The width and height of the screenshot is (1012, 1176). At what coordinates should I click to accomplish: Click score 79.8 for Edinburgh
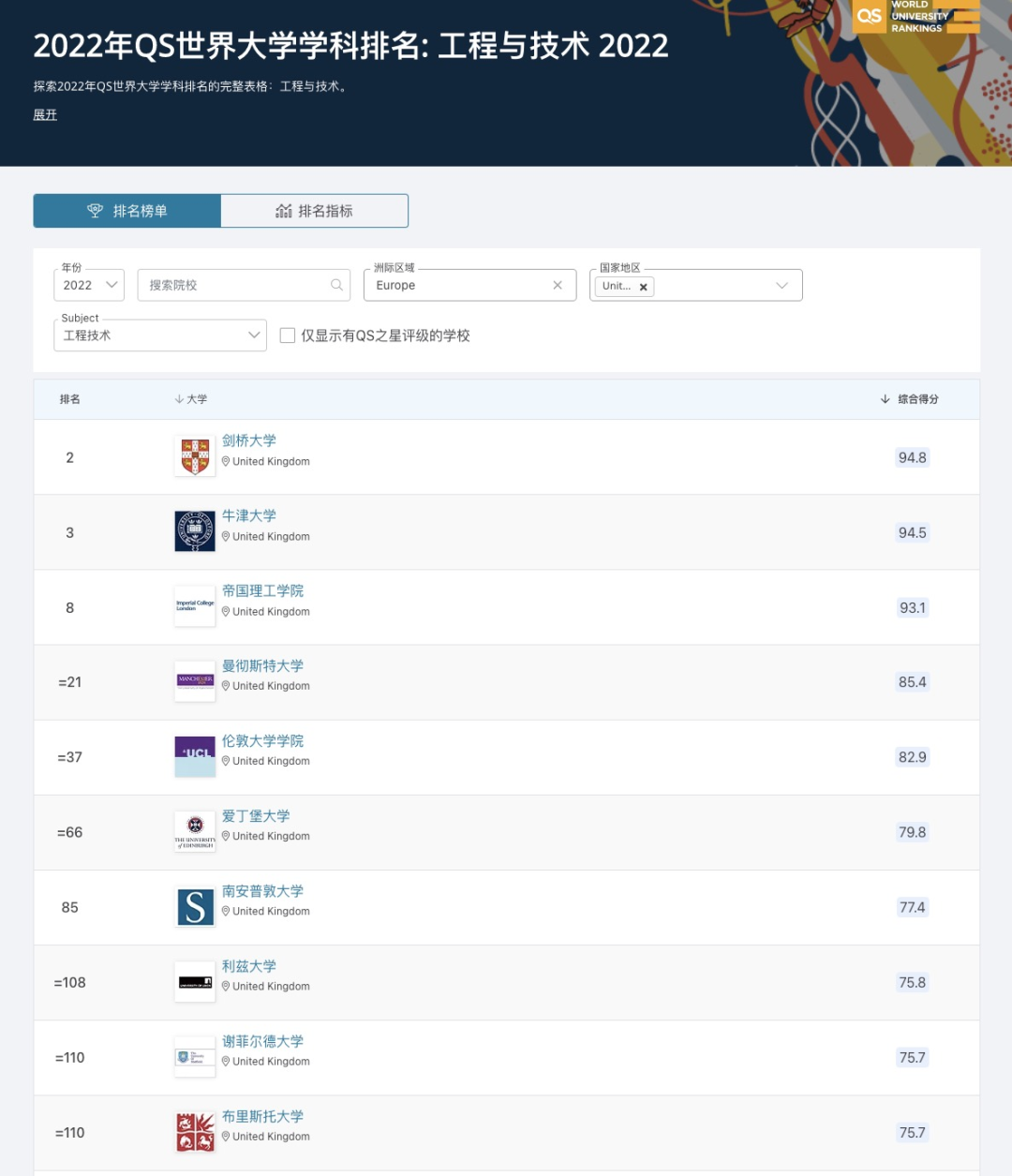[x=912, y=832]
